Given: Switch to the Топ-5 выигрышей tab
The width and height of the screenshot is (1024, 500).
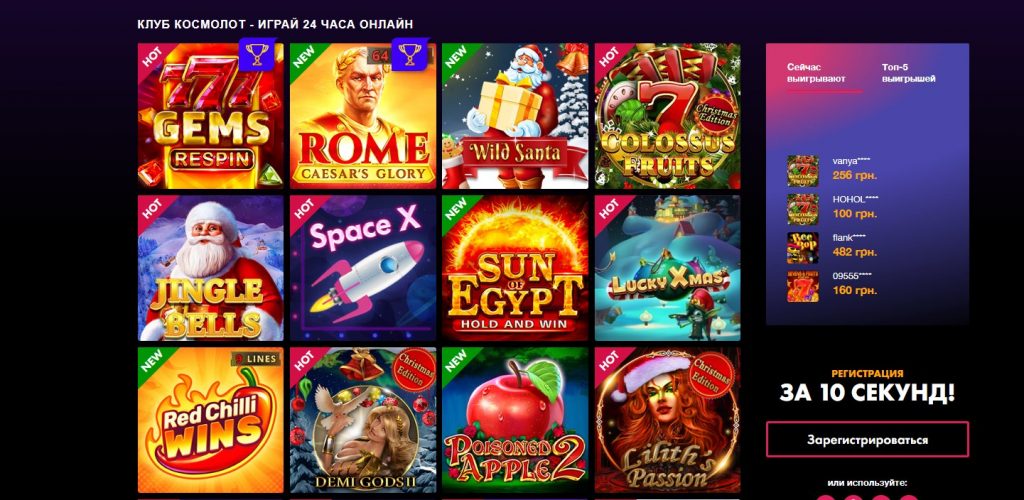Looking at the screenshot, I should [908, 73].
